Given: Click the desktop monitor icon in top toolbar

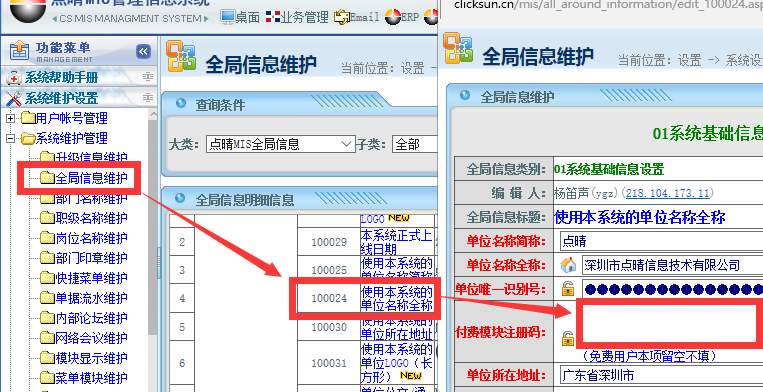Looking at the screenshot, I should [x=227, y=17].
